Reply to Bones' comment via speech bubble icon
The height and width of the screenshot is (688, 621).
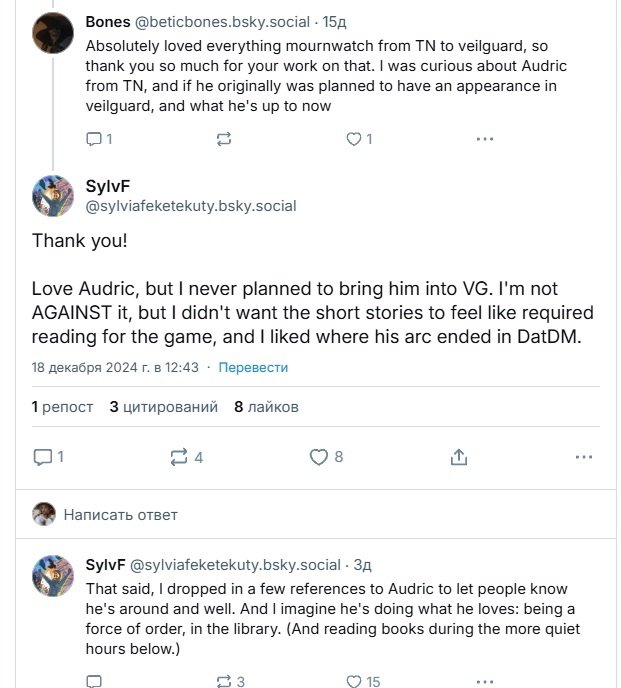click(x=95, y=139)
